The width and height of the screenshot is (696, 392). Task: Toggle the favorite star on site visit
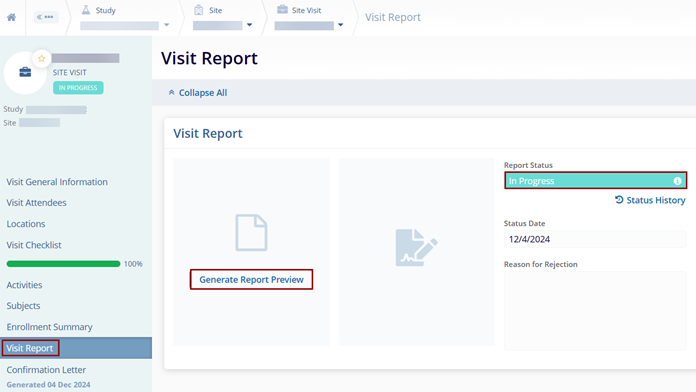[41, 58]
